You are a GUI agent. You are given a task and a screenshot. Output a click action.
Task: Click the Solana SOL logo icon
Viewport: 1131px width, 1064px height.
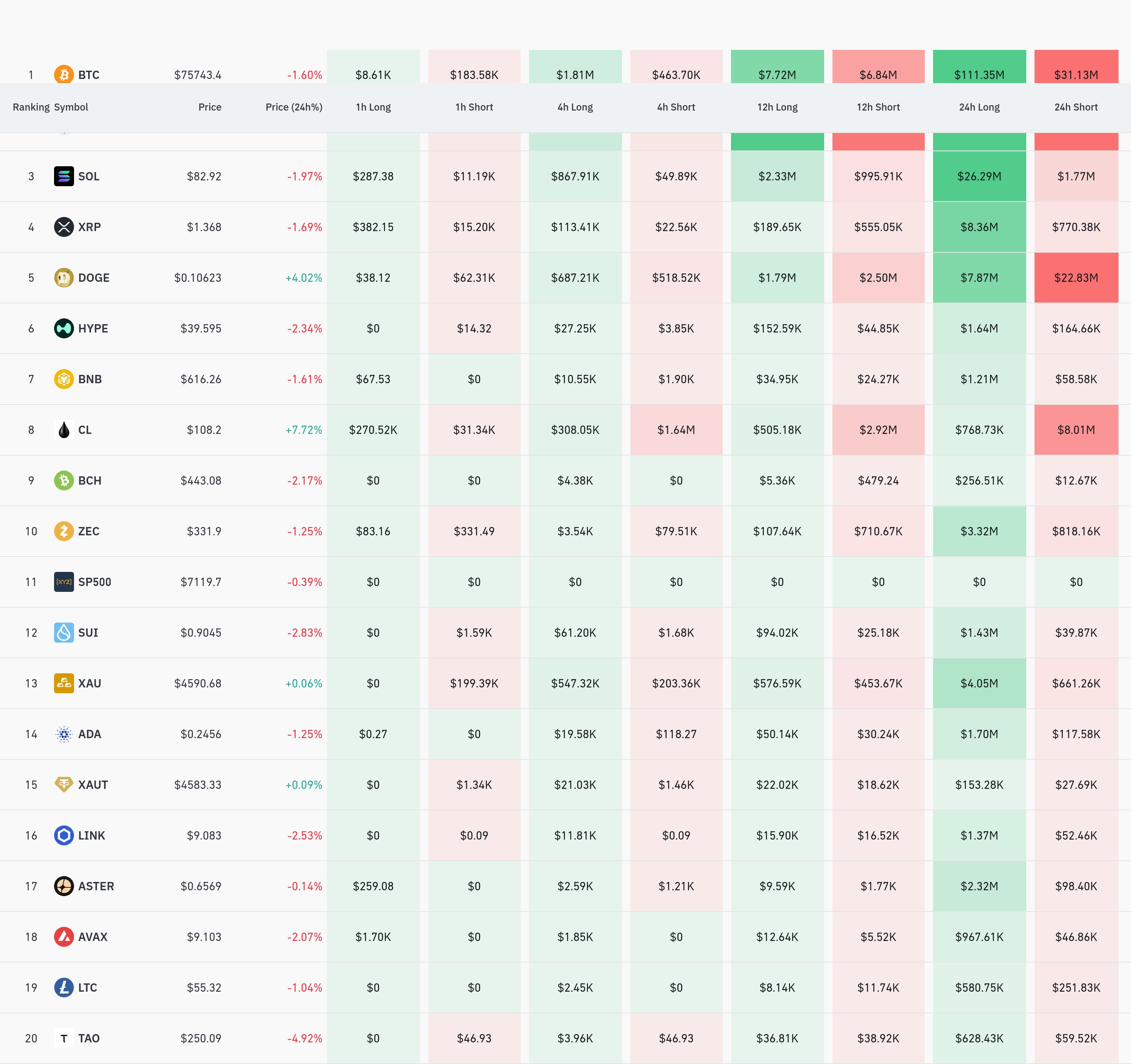point(64,176)
